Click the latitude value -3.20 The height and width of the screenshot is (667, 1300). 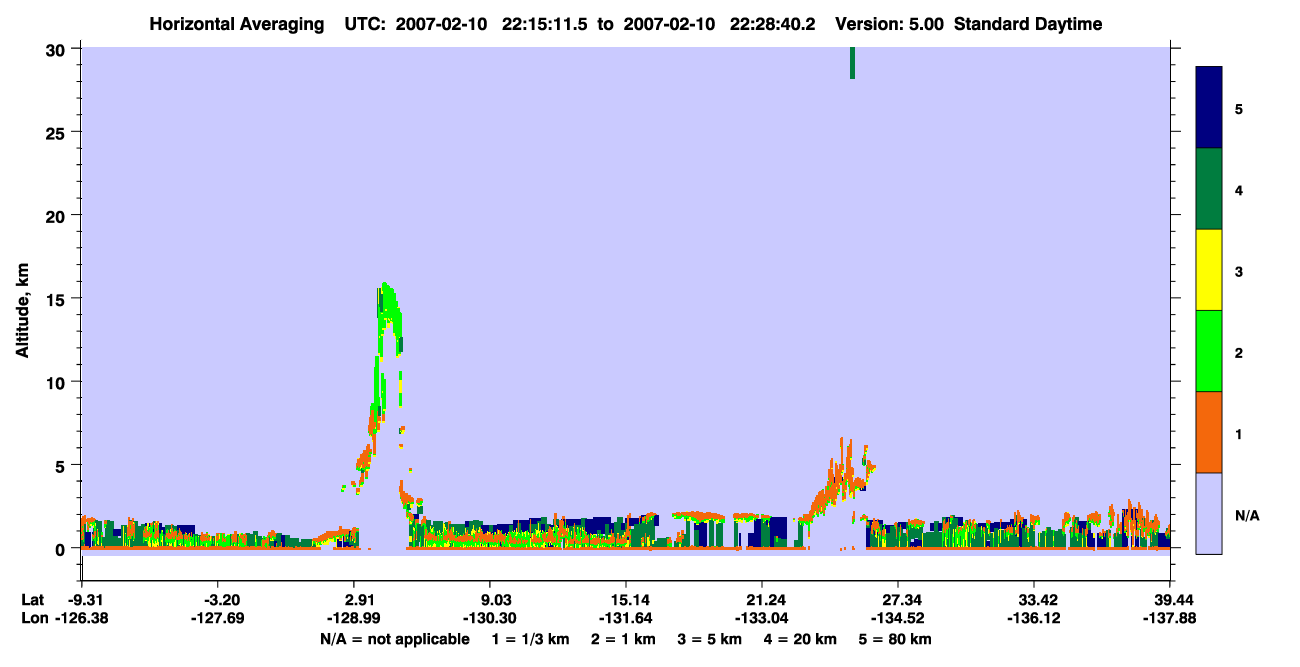[x=217, y=600]
